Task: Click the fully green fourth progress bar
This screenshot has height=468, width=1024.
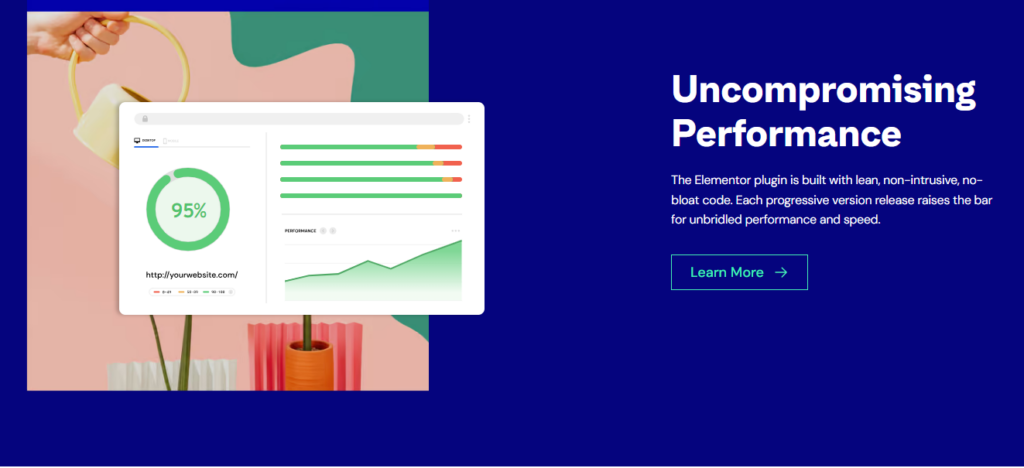Action: click(370, 195)
